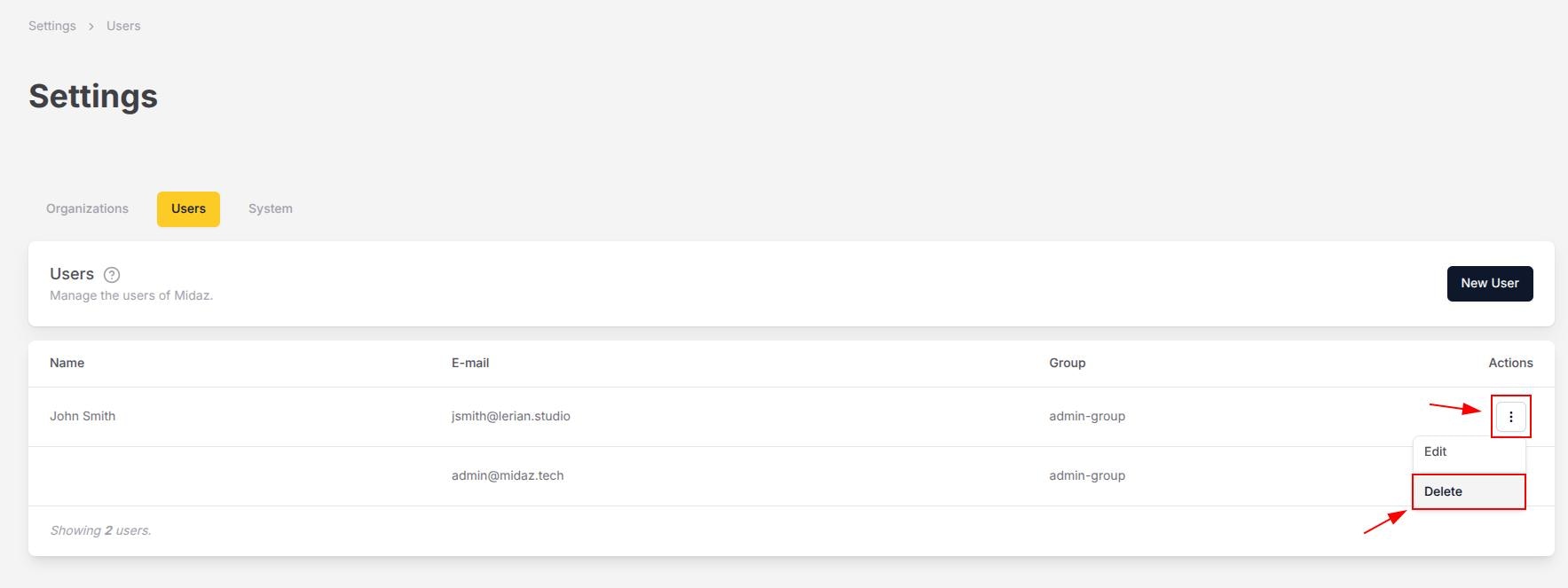Click the admin@midaz.tech email
The height and width of the screenshot is (588, 1568).
pyautogui.click(x=508, y=475)
